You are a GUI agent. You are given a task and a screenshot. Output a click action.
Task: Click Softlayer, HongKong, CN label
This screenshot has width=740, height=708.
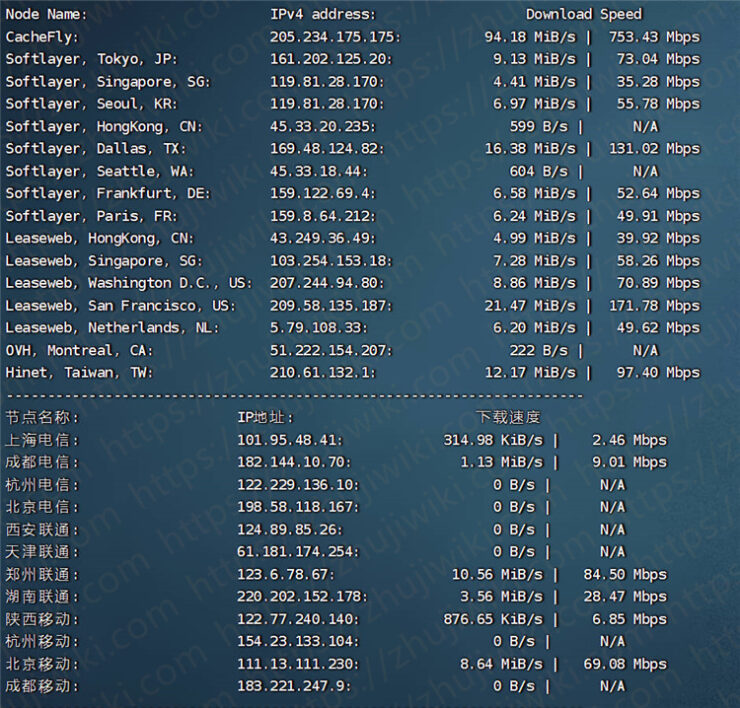pos(104,127)
